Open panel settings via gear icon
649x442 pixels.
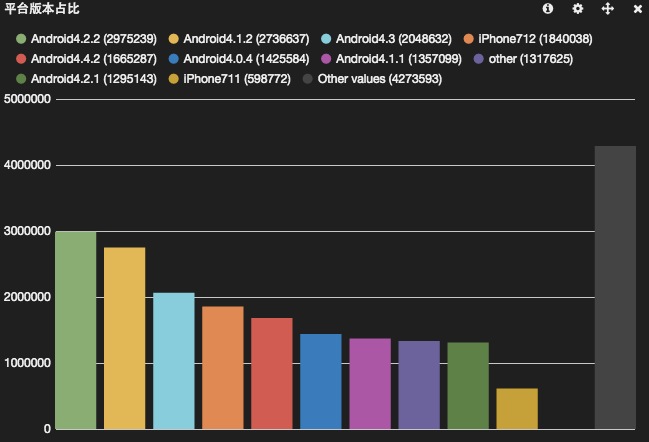[577, 9]
